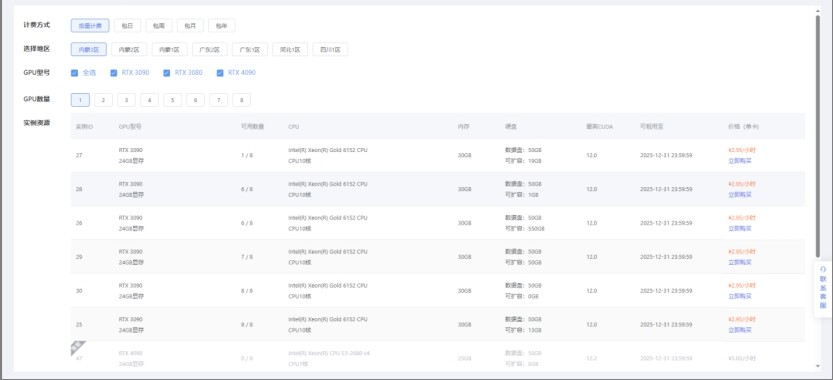Click 立即购买 for instance 26
Screen dimensions: 833x380
(x=740, y=229)
